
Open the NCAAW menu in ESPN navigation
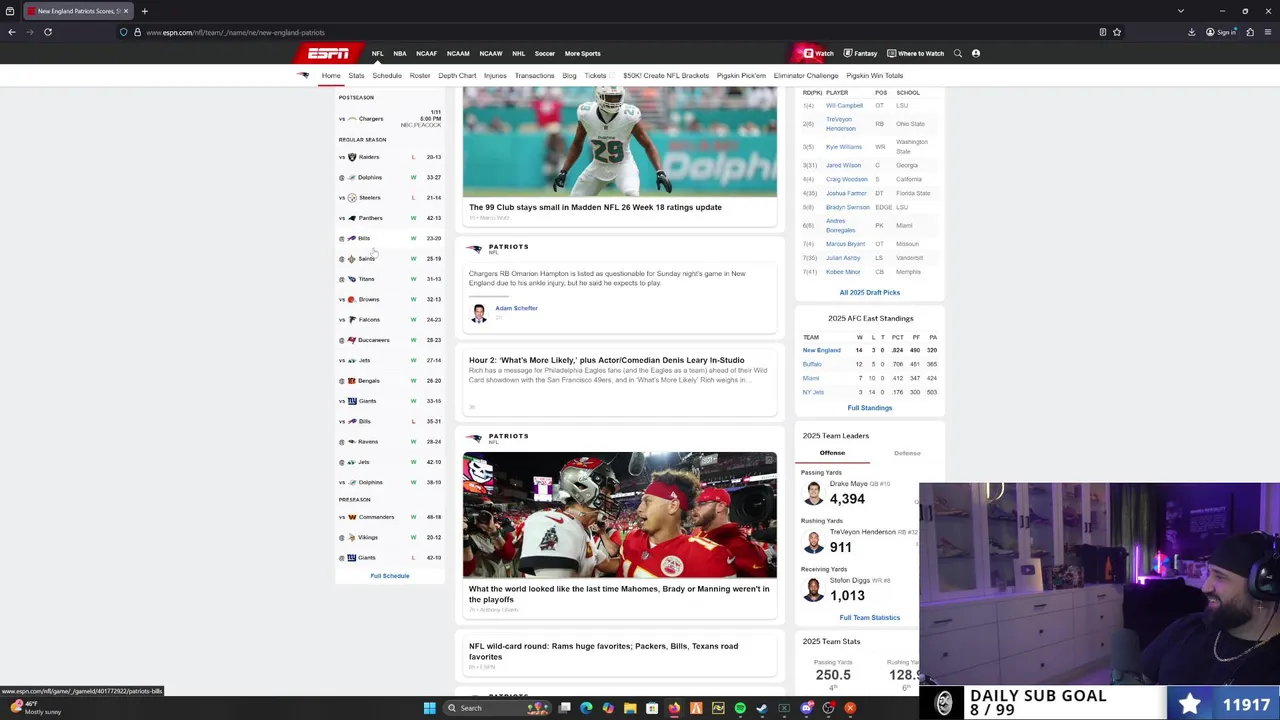491,53
